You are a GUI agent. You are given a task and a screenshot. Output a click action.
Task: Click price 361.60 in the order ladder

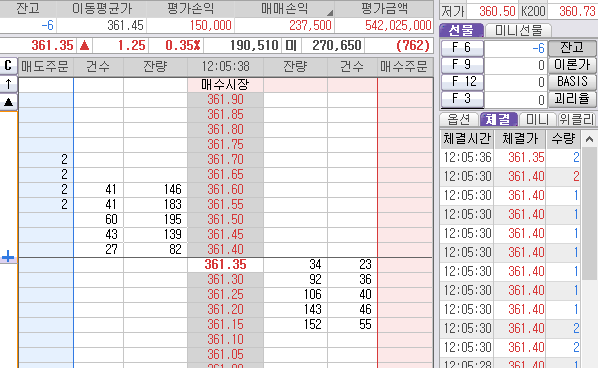pyautogui.click(x=225, y=190)
